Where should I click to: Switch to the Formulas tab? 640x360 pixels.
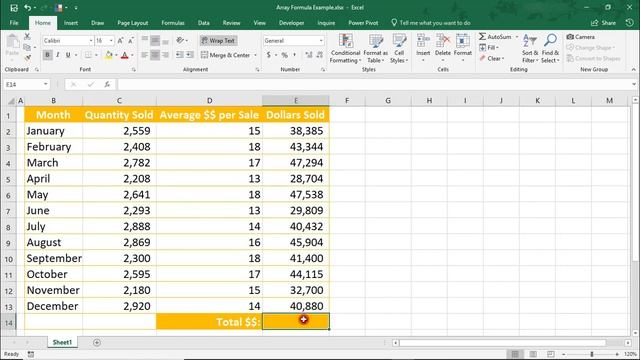click(x=173, y=23)
